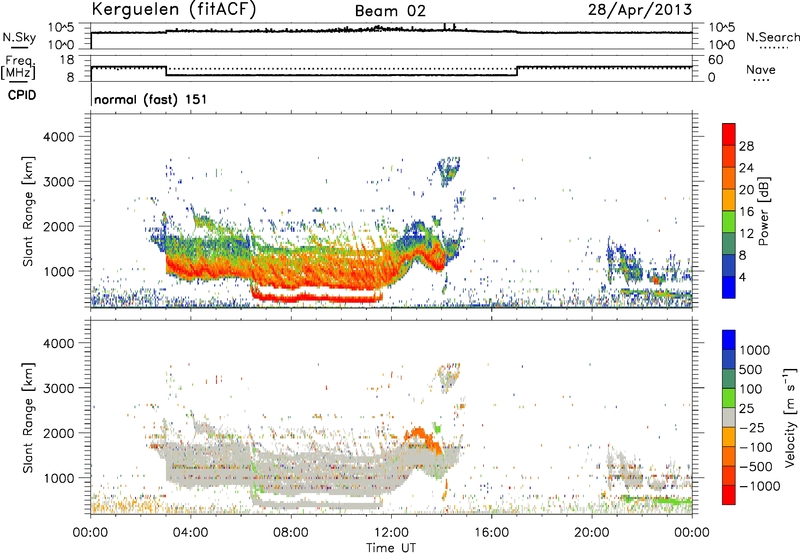Click the "1000" tick on the velocity colorbar
This screenshot has width=800, height=554.
(755, 350)
